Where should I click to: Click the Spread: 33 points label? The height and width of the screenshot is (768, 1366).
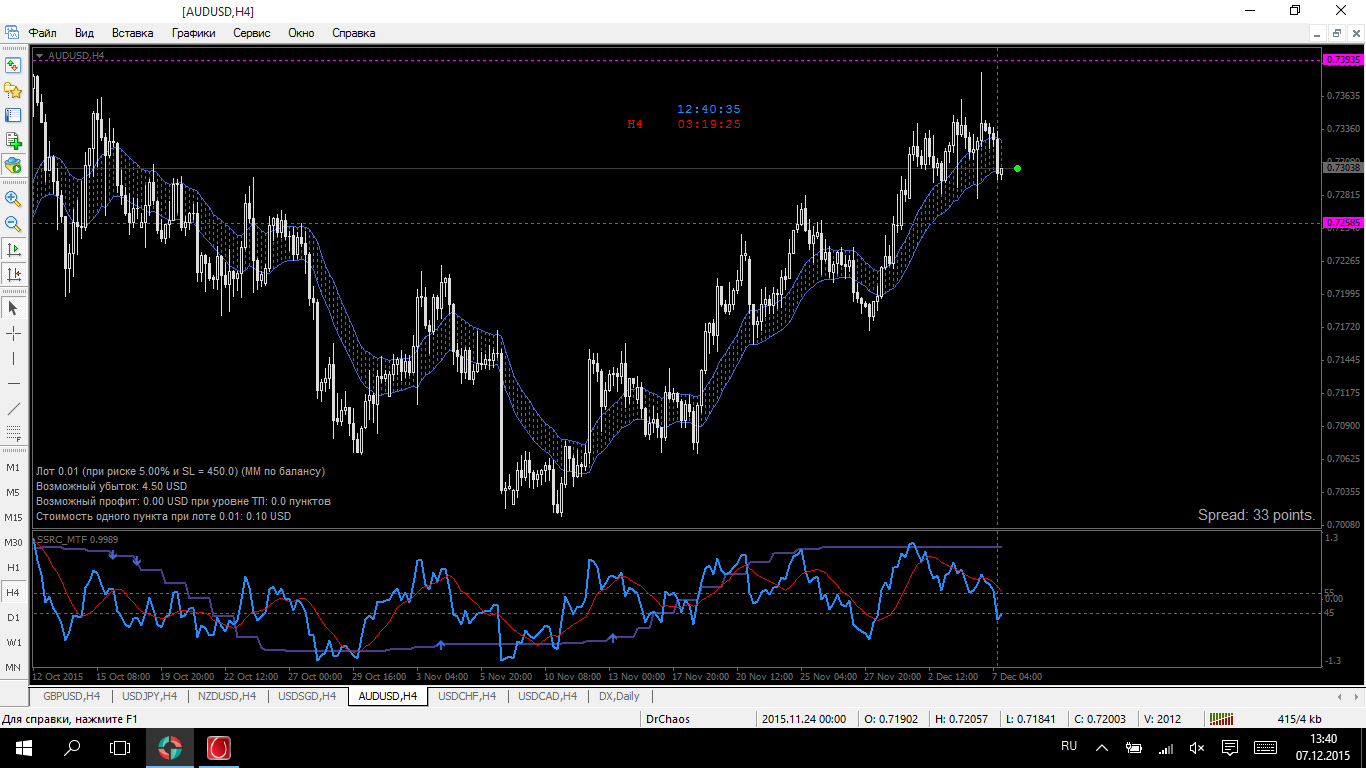click(1257, 515)
